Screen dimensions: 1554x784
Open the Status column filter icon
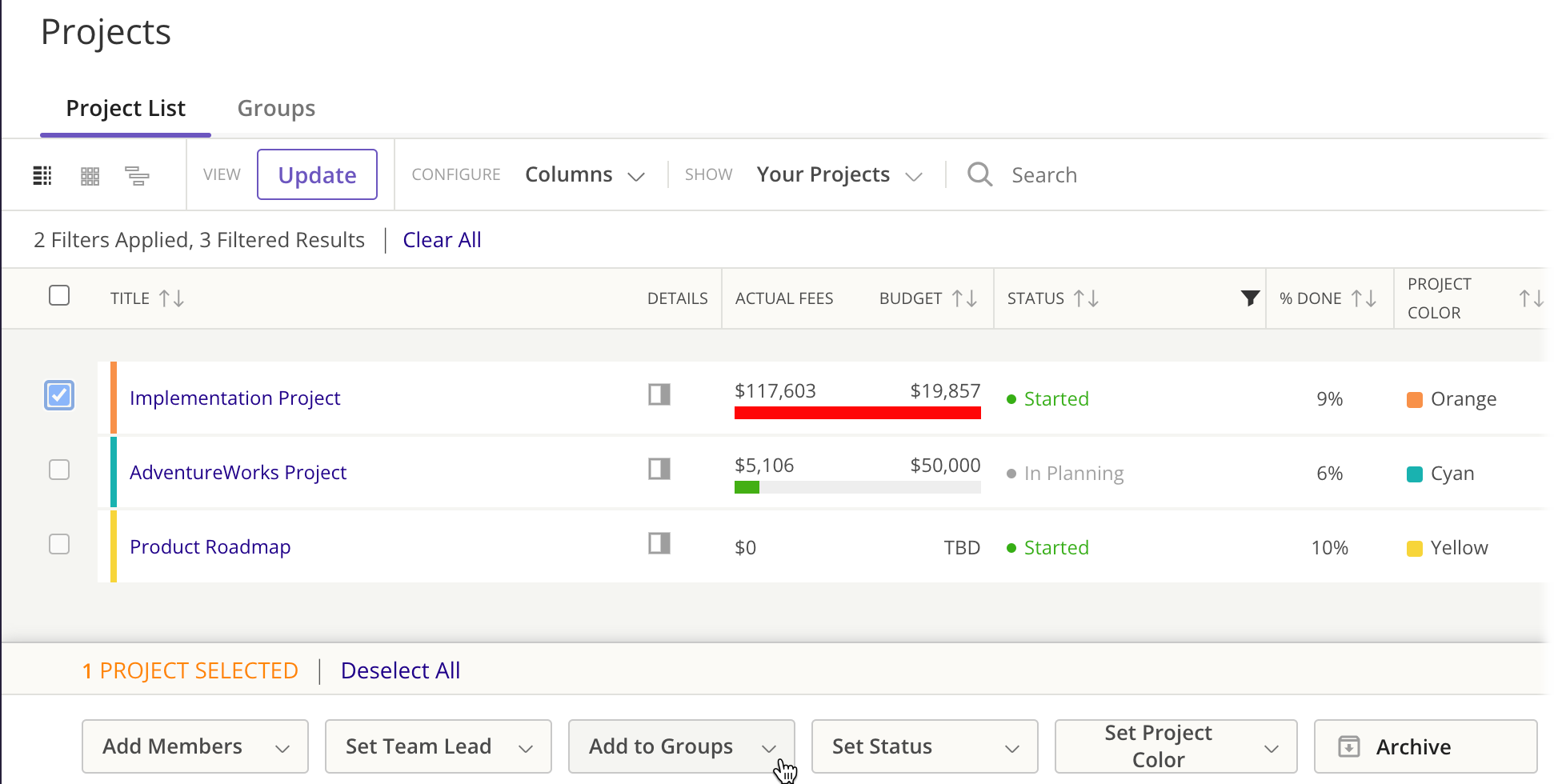pyautogui.click(x=1249, y=298)
